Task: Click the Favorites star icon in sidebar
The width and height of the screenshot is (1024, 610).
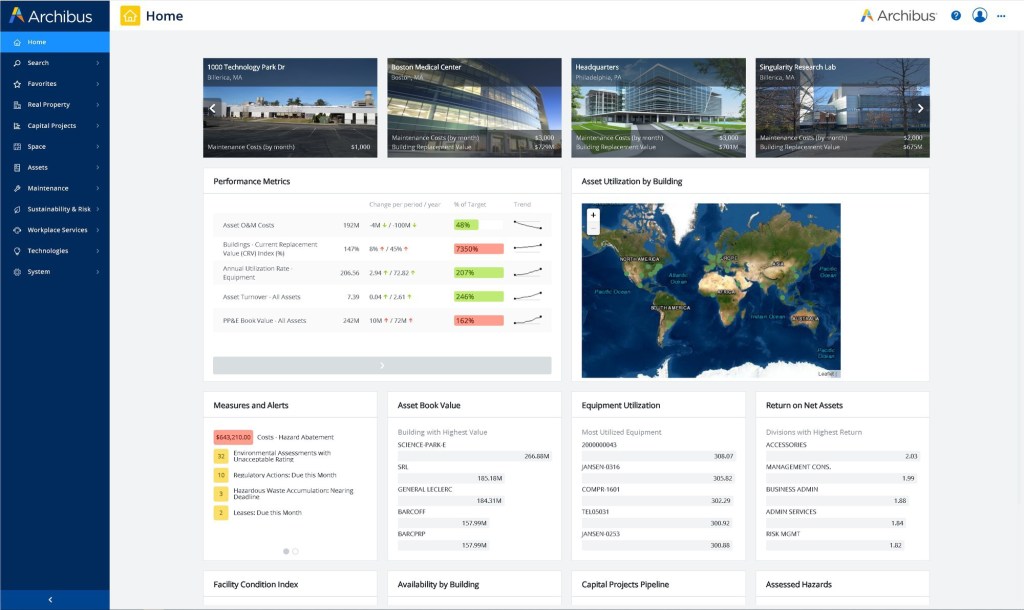Action: [17, 84]
